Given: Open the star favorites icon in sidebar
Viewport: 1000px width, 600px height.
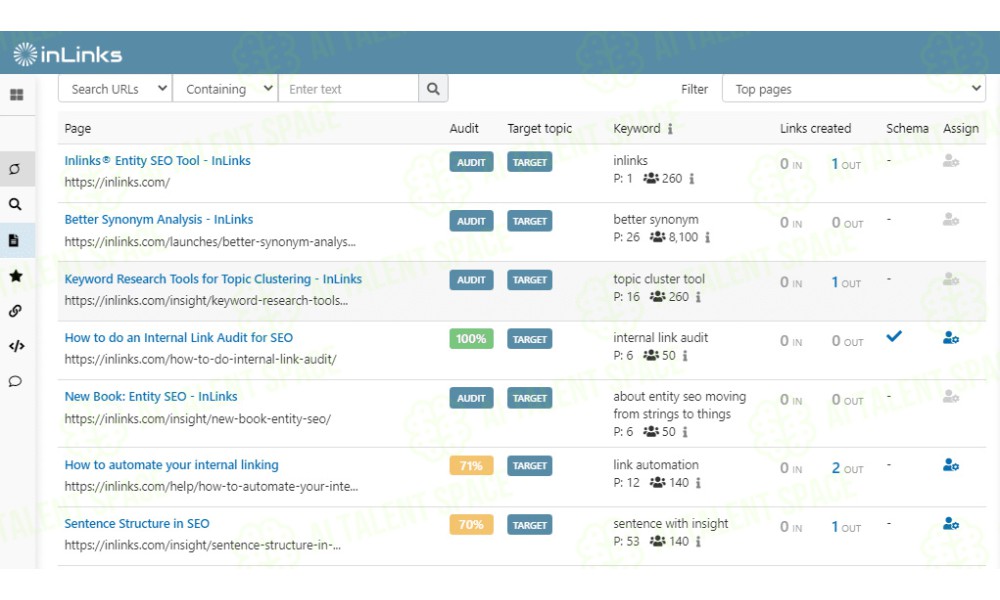Looking at the screenshot, I should coord(16,275).
